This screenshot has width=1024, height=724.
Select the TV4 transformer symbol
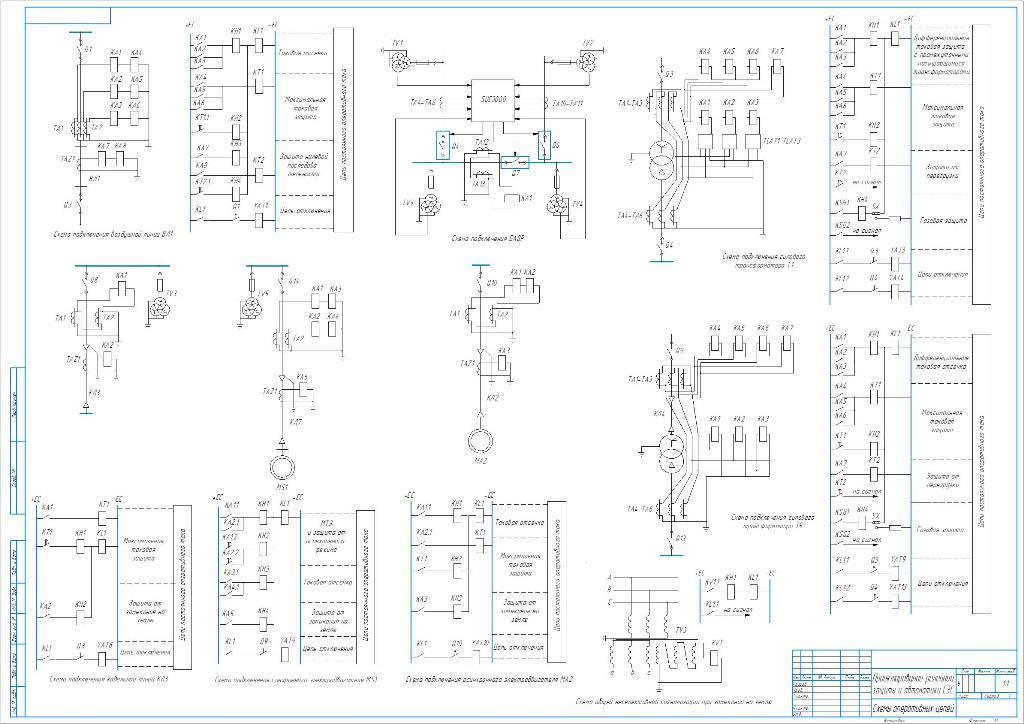pos(557,204)
